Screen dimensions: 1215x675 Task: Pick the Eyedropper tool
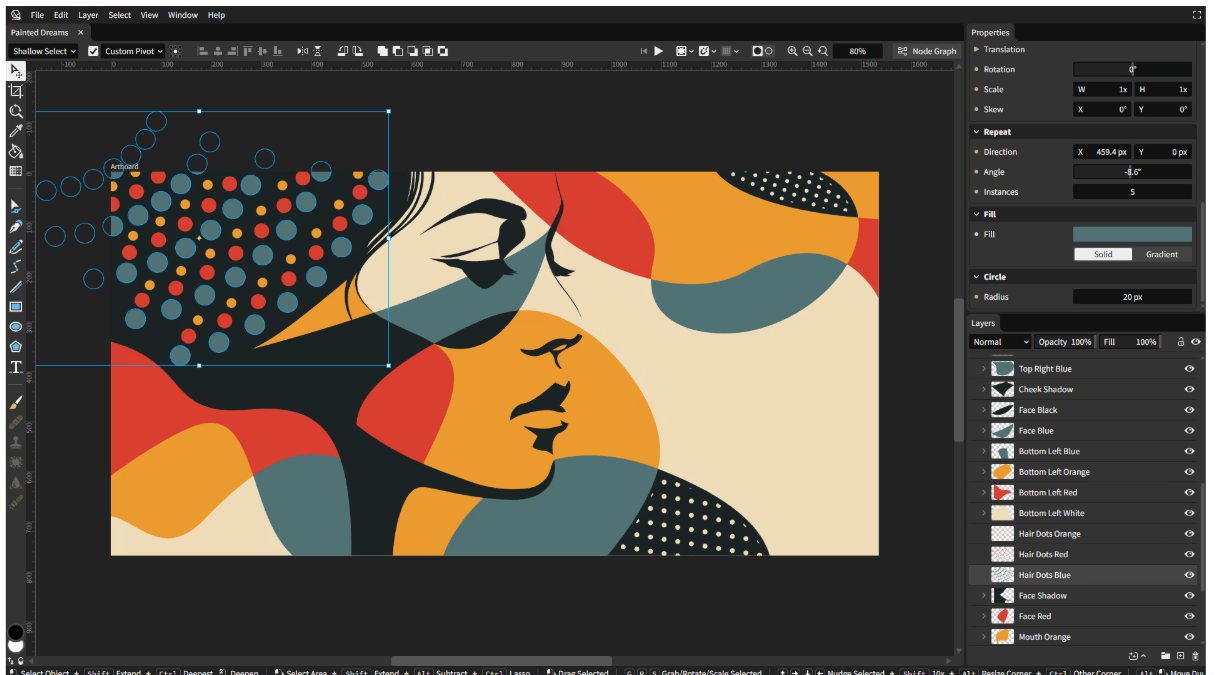(16, 131)
